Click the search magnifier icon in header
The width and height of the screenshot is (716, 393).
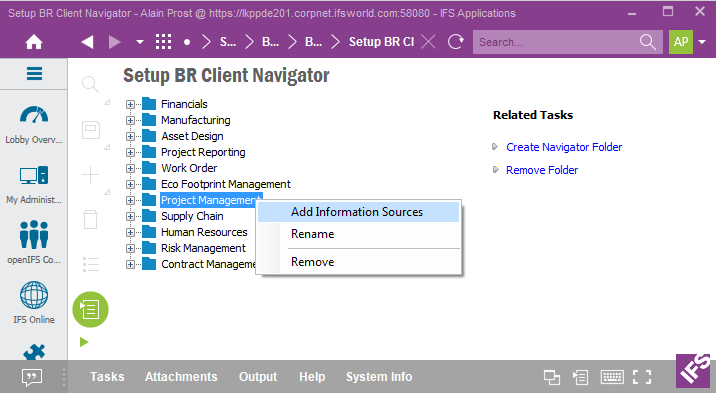648,42
